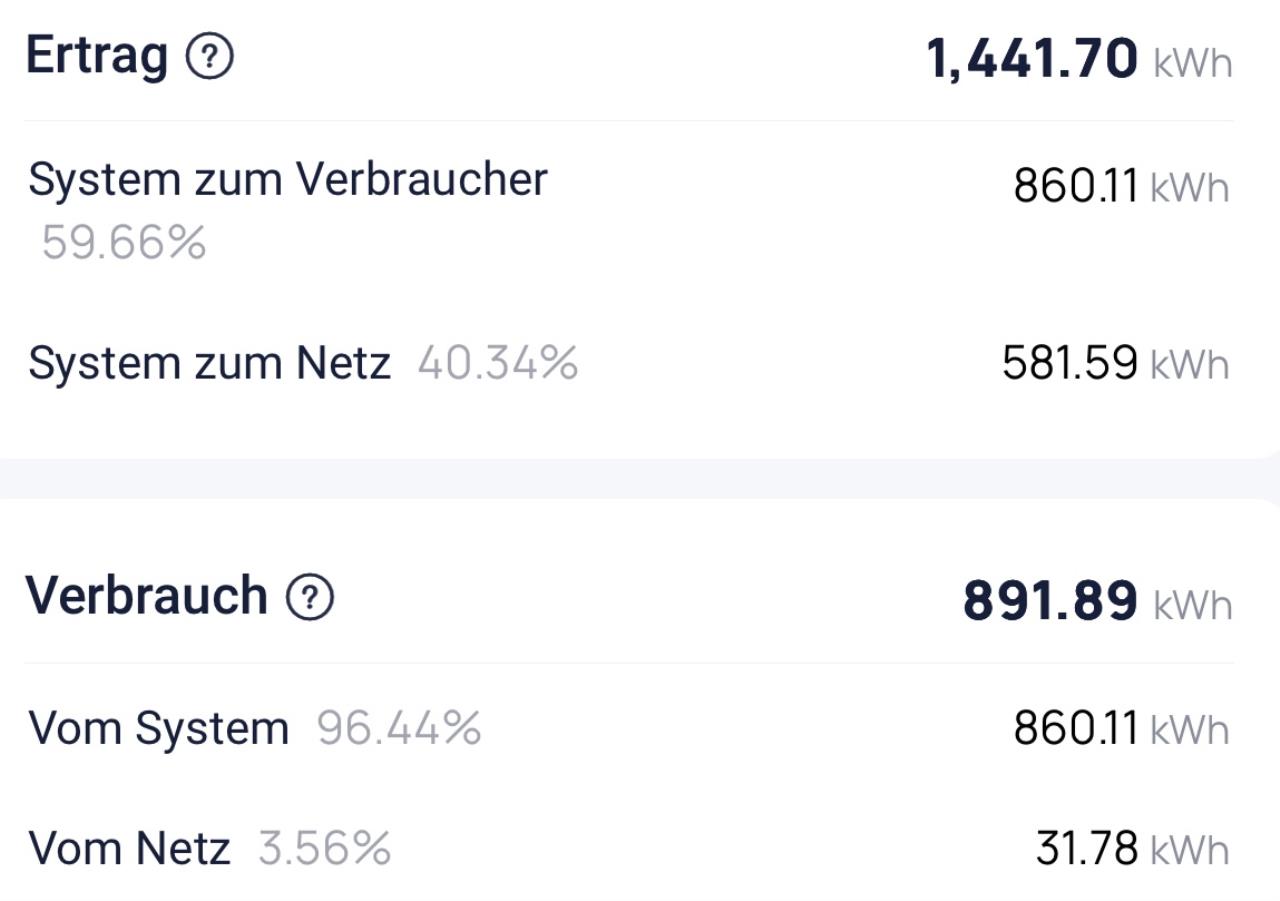Click the 59.66% percentage under System zum Verbraucher
This screenshot has width=1280, height=901.
point(124,243)
